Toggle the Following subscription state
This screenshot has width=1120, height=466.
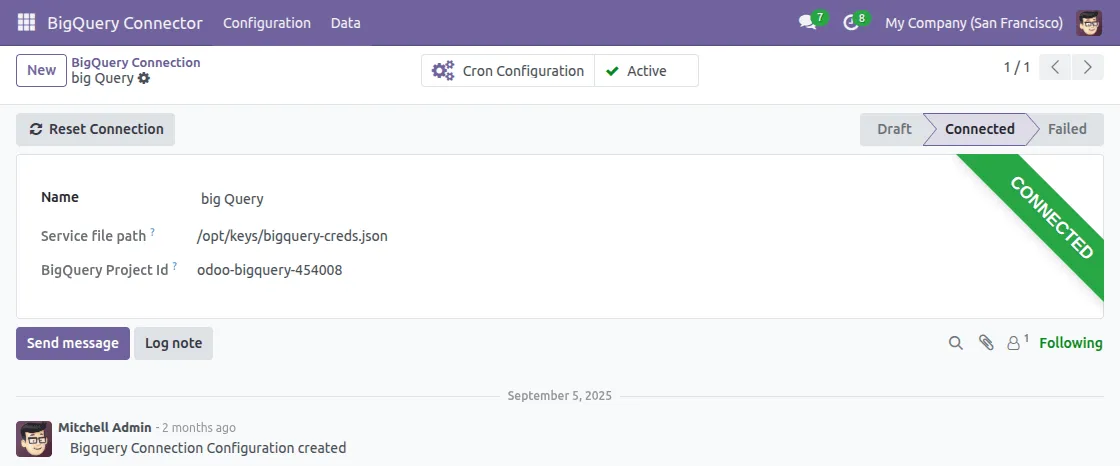pos(1070,343)
